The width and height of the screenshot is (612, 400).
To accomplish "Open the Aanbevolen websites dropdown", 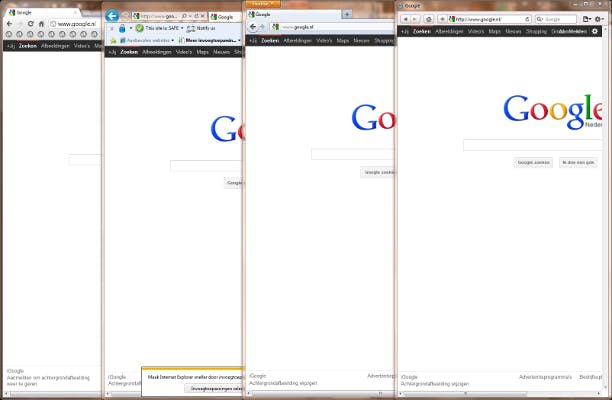I will click(147, 41).
